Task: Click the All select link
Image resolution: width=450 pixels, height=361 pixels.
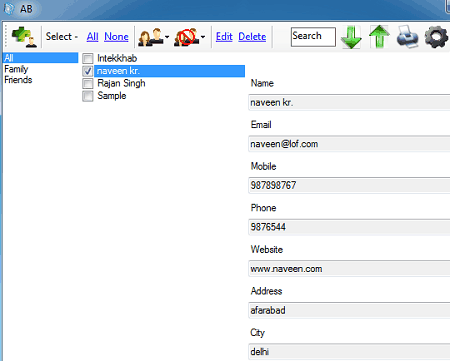Action: click(x=92, y=36)
